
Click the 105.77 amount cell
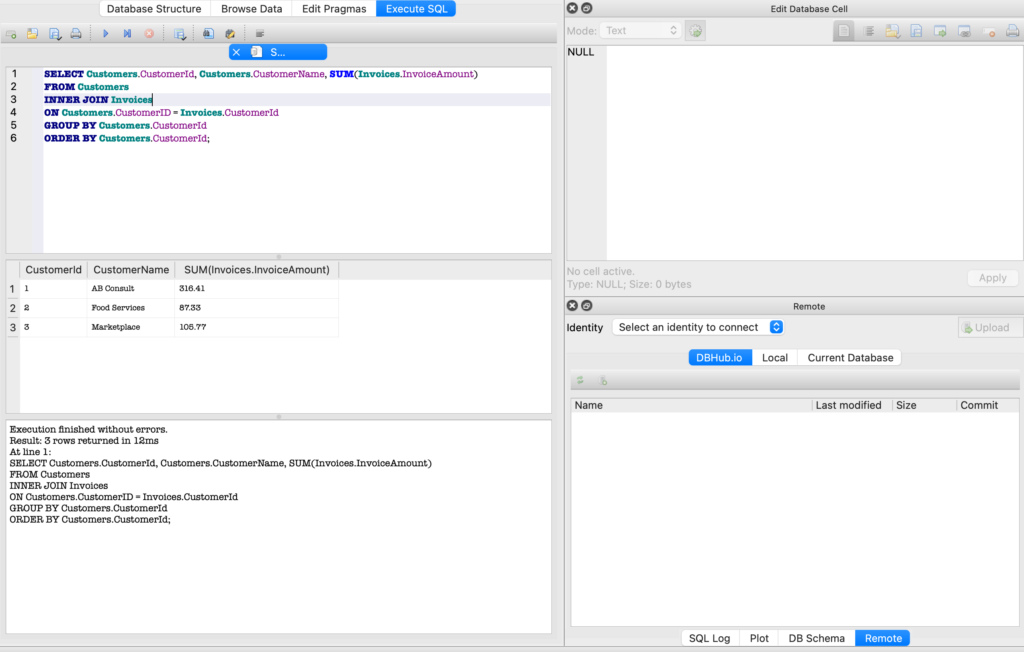(x=257, y=327)
